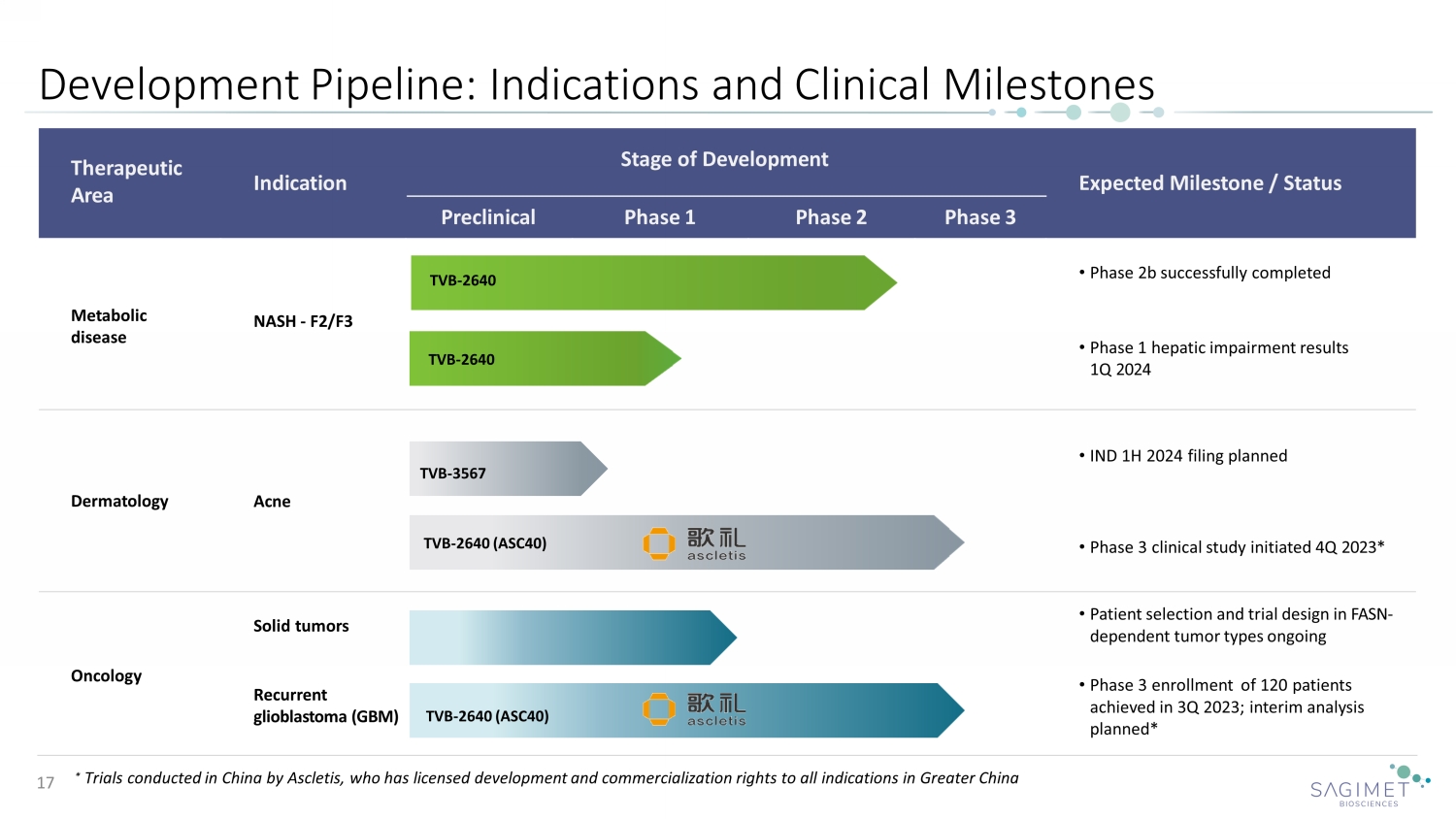1456x819 pixels.
Task: Click the Ascletis logo in the Acne bar
Action: tap(695, 543)
